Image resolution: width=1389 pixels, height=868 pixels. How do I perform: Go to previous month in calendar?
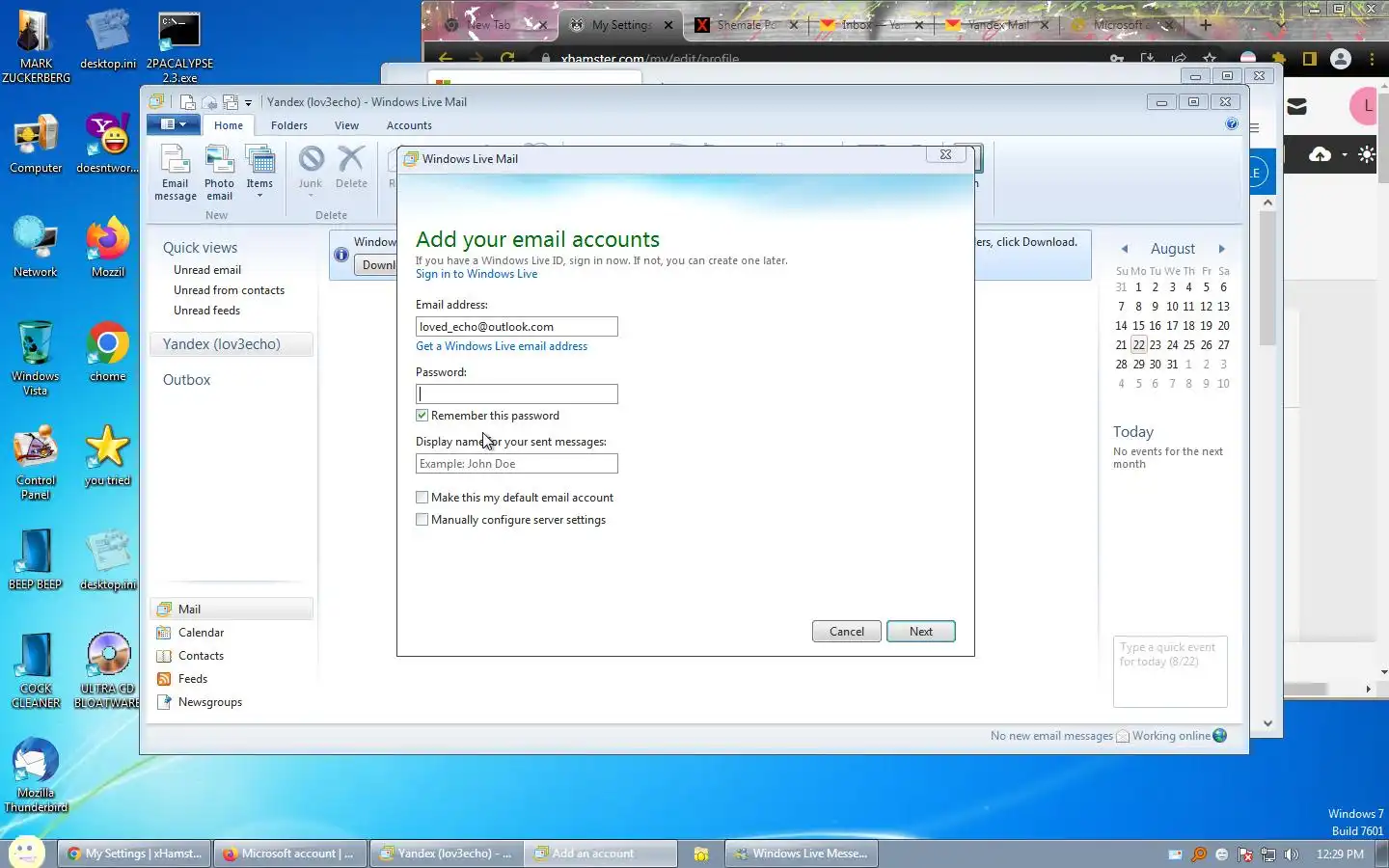pos(1124,249)
